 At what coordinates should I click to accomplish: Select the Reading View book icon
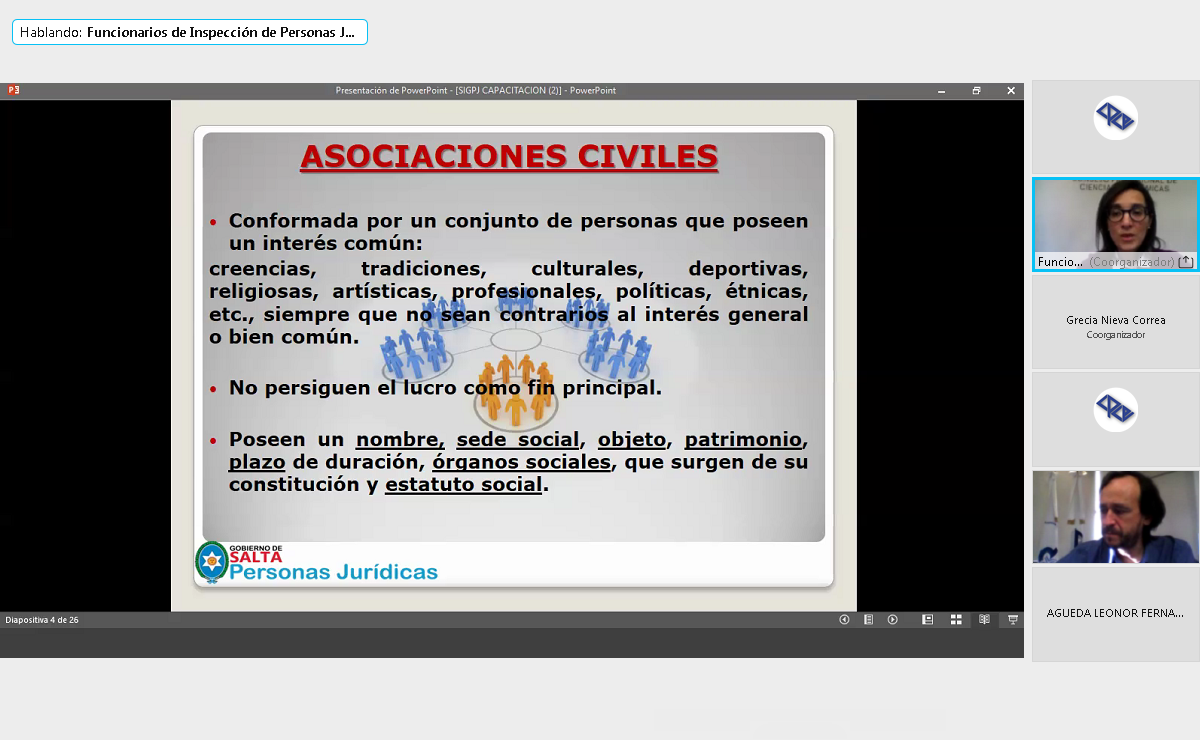click(x=984, y=620)
